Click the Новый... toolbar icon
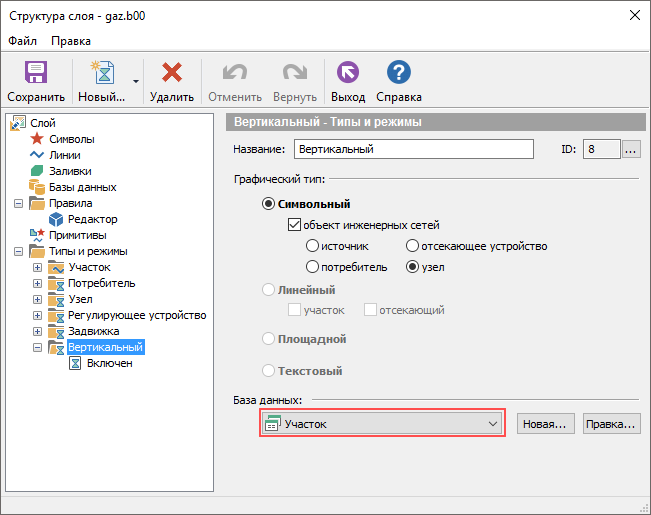Viewport: 651px width, 515px height. (x=103, y=72)
